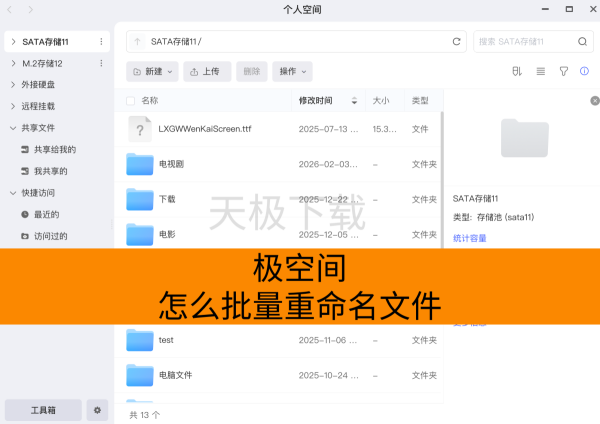Switch to list view using the layout icon
Image resolution: width=600 pixels, height=424 pixels.
point(541,72)
